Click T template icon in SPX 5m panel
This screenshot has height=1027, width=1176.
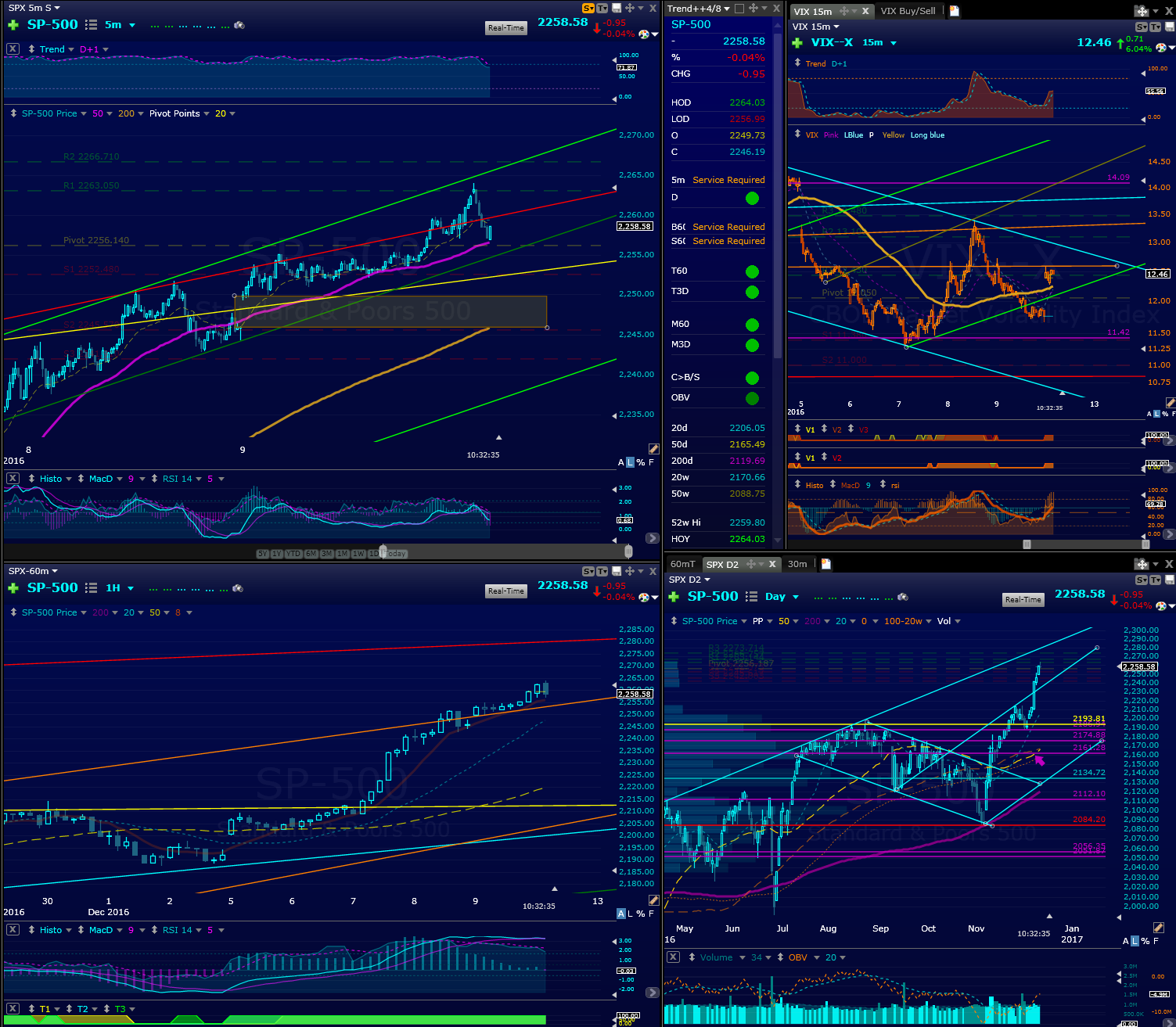pyautogui.click(x=602, y=8)
